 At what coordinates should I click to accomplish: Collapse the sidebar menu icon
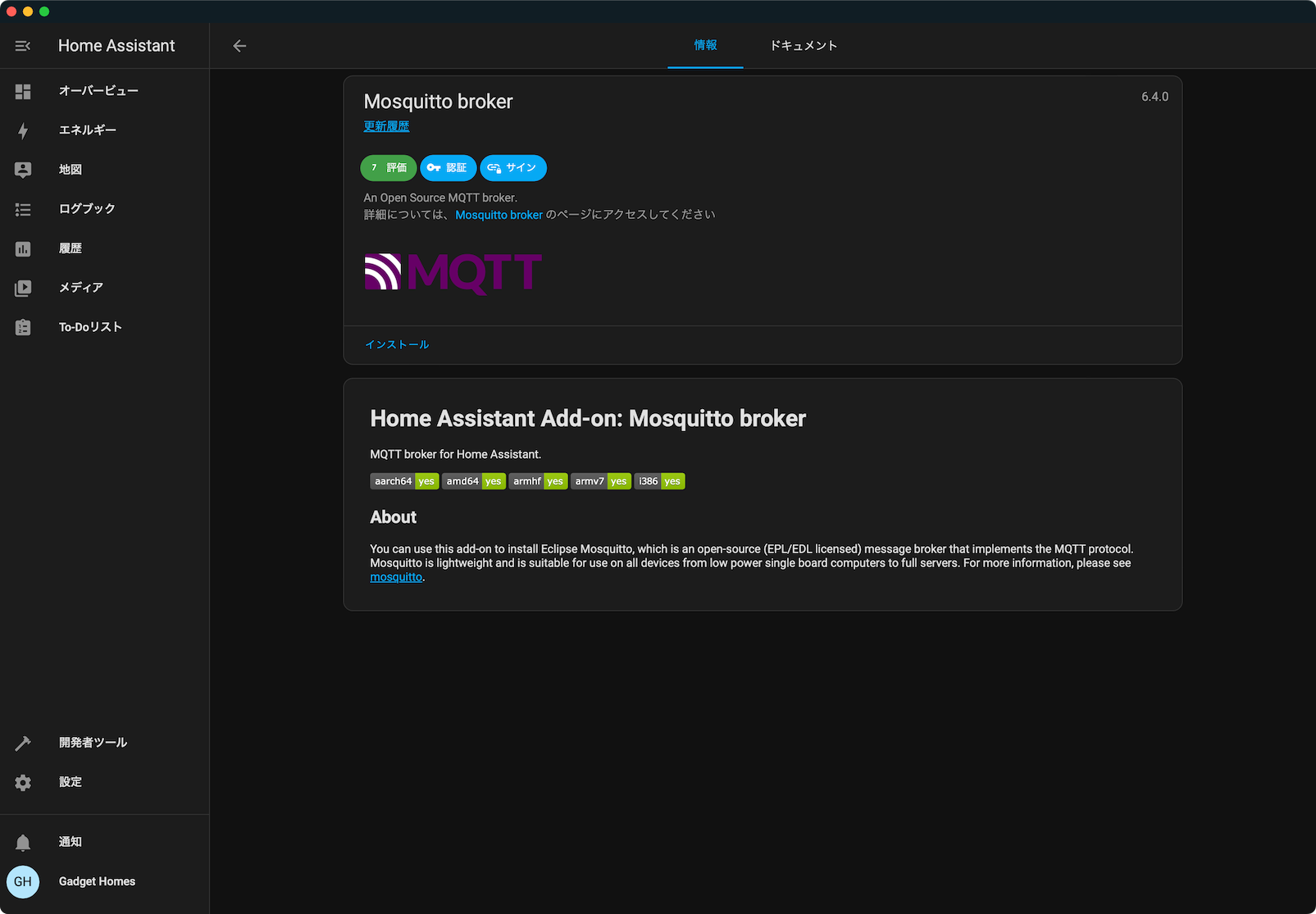pos(23,46)
